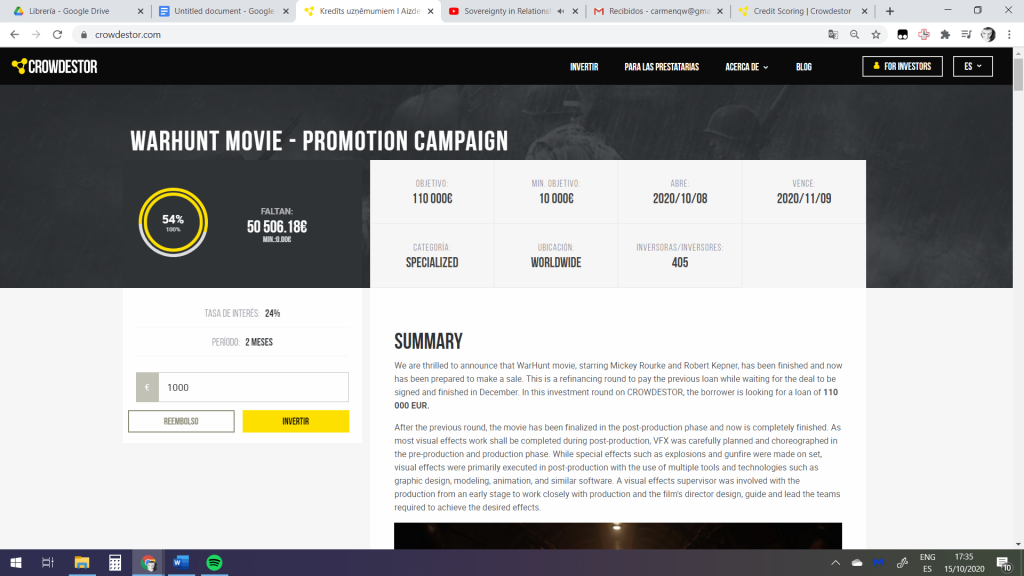Click the objetivo value 110 000€

click(432, 199)
